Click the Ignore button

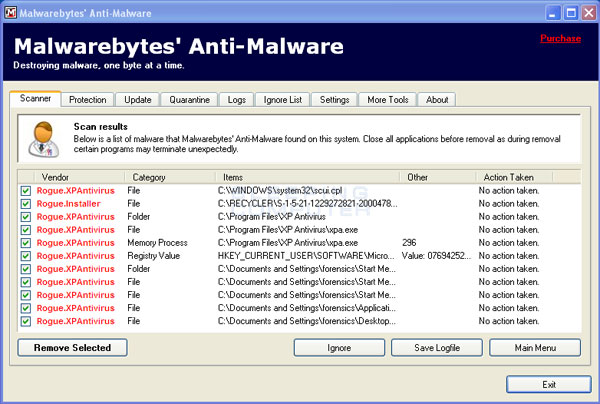(339, 348)
